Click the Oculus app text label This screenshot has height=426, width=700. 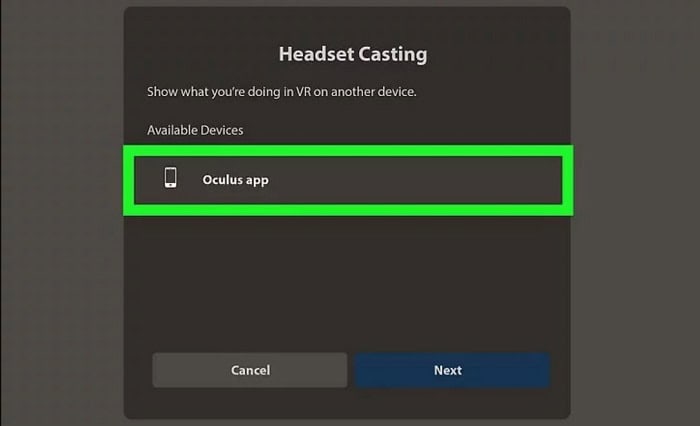(235, 180)
